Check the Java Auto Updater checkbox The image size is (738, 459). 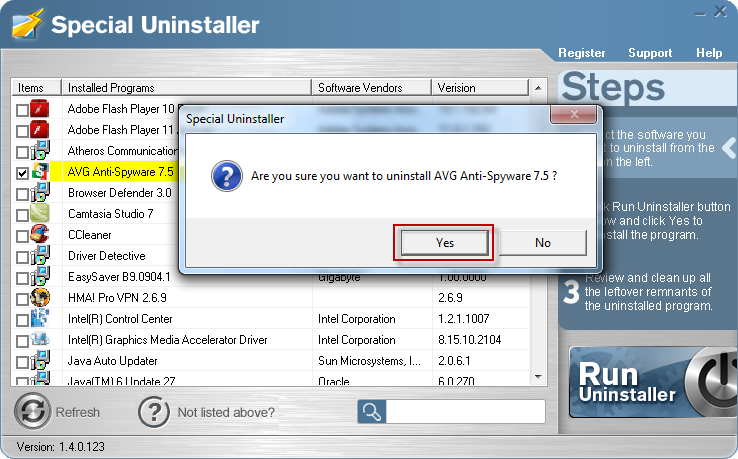[x=22, y=362]
